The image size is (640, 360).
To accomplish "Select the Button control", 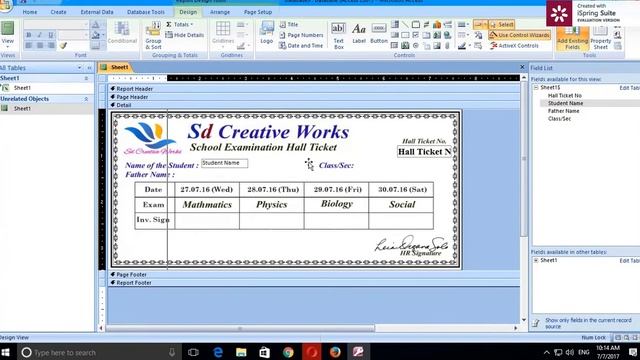I will click(x=379, y=33).
